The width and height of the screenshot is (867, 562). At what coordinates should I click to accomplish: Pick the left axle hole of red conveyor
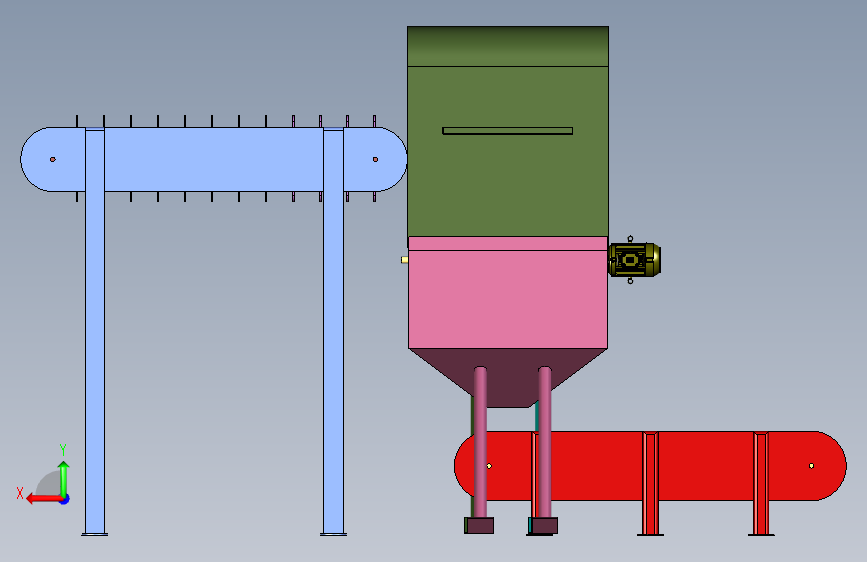click(x=489, y=466)
